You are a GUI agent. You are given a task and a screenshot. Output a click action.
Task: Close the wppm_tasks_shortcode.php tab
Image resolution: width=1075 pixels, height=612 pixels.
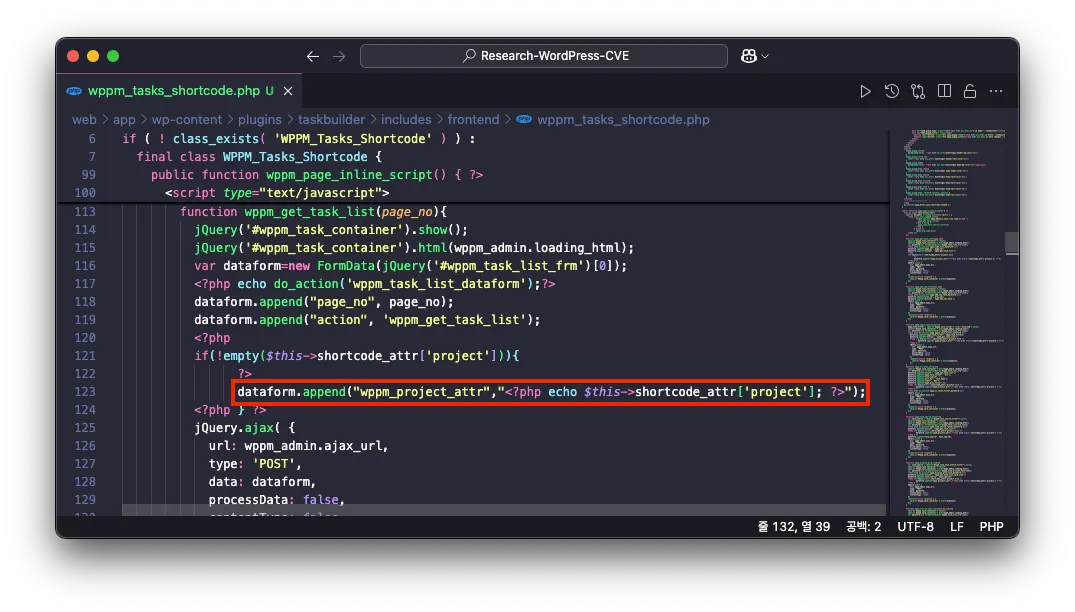click(x=288, y=91)
